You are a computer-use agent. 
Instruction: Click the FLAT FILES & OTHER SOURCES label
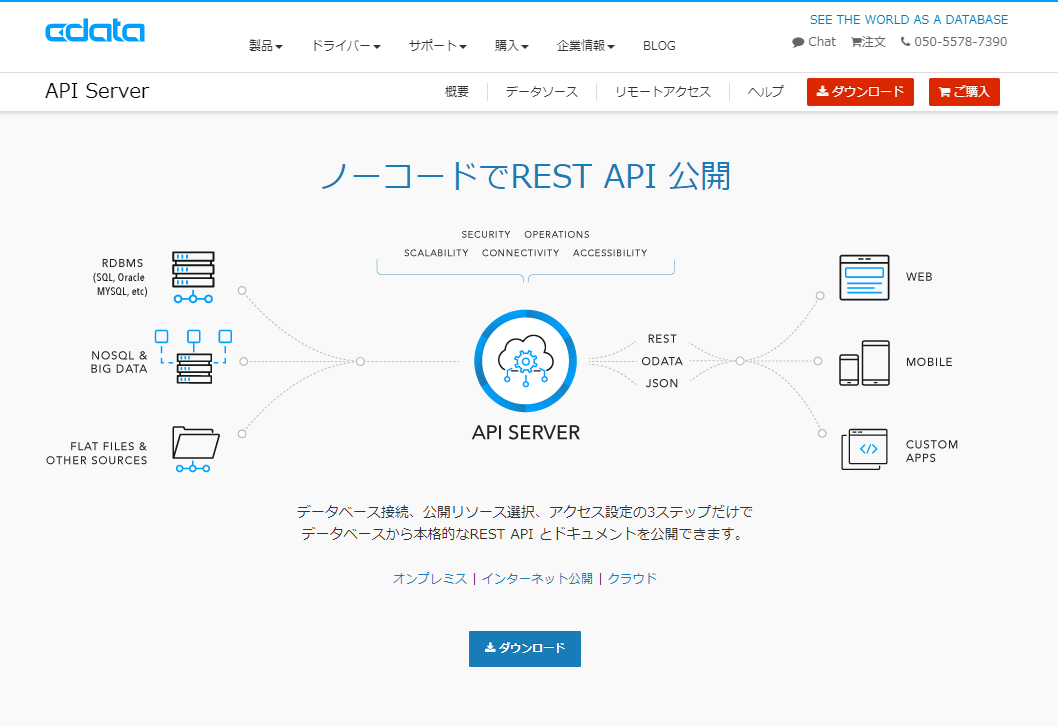(x=96, y=453)
